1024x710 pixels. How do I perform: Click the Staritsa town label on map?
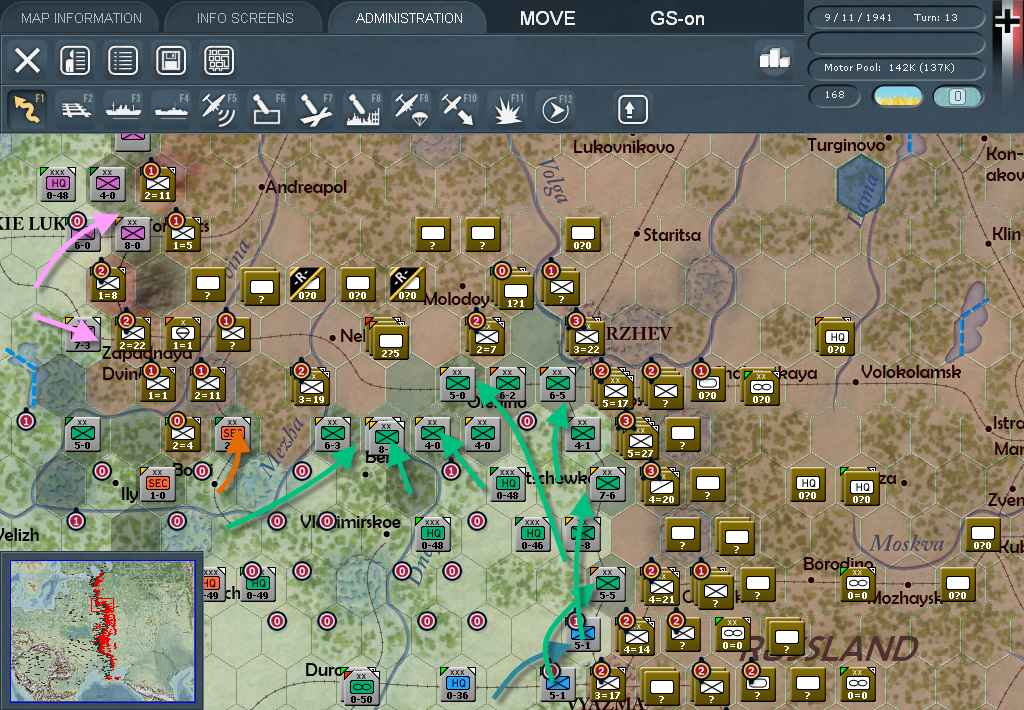point(672,235)
